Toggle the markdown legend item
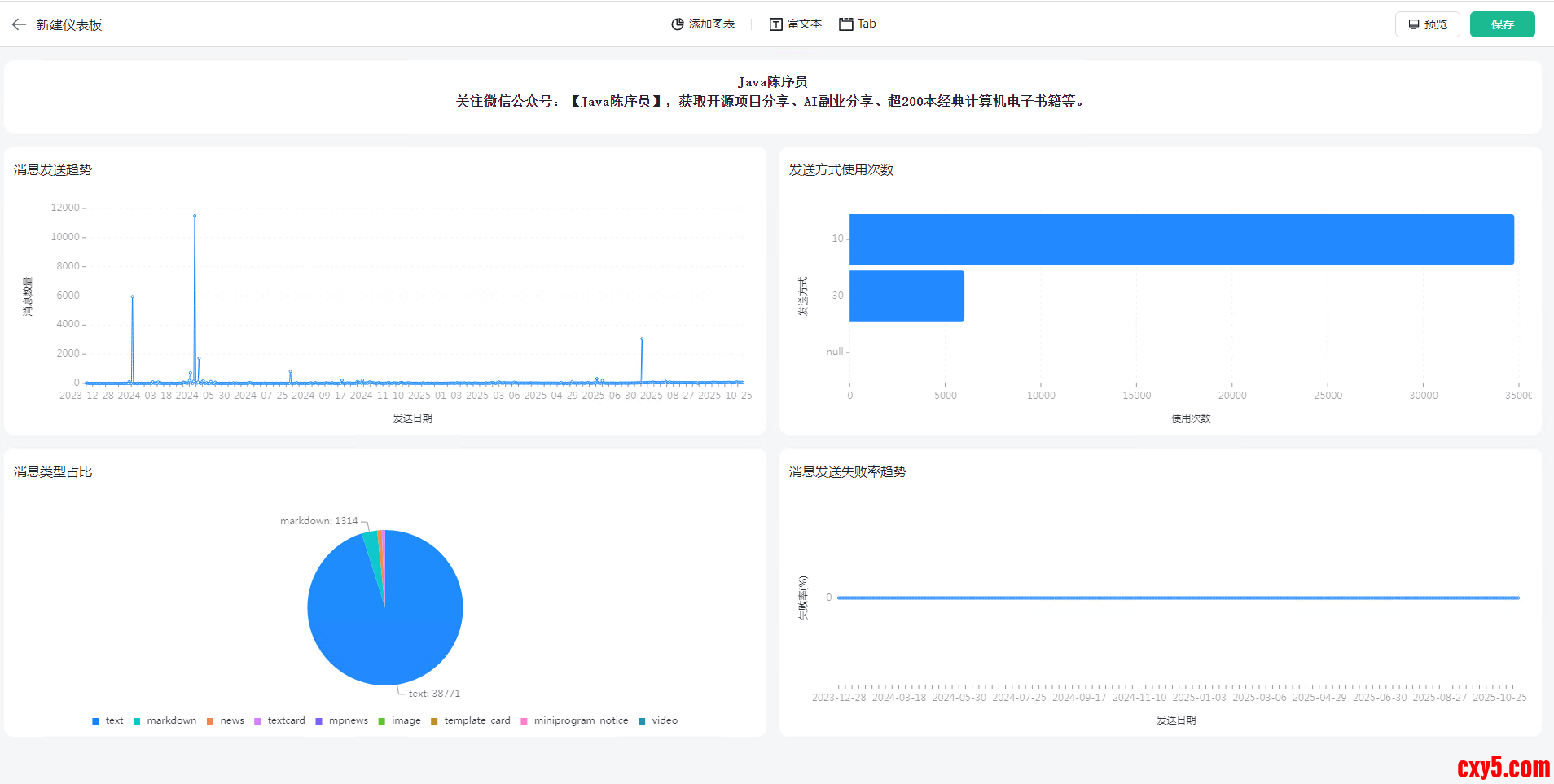The width and height of the screenshot is (1554, 784). click(x=165, y=720)
